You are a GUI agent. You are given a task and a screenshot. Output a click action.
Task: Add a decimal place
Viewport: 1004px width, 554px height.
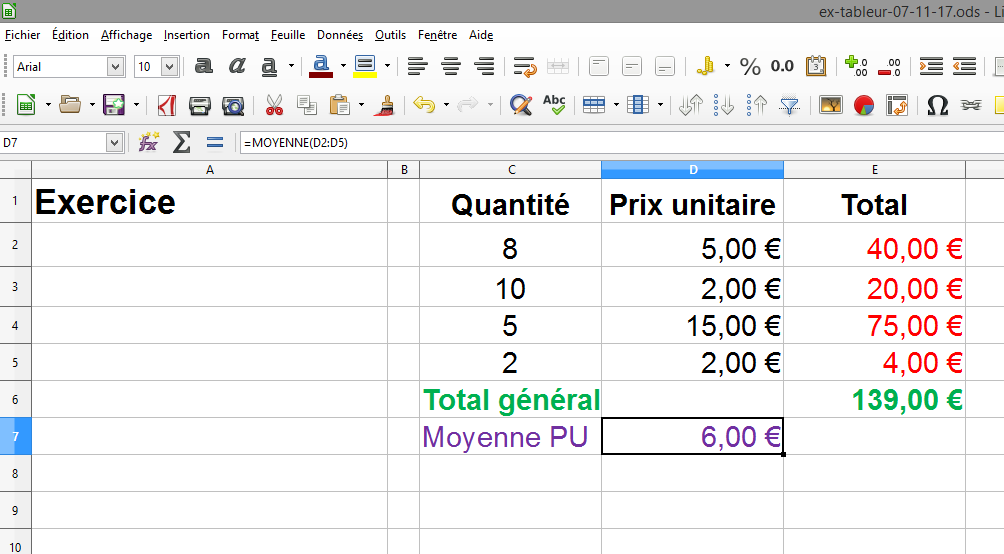857,66
